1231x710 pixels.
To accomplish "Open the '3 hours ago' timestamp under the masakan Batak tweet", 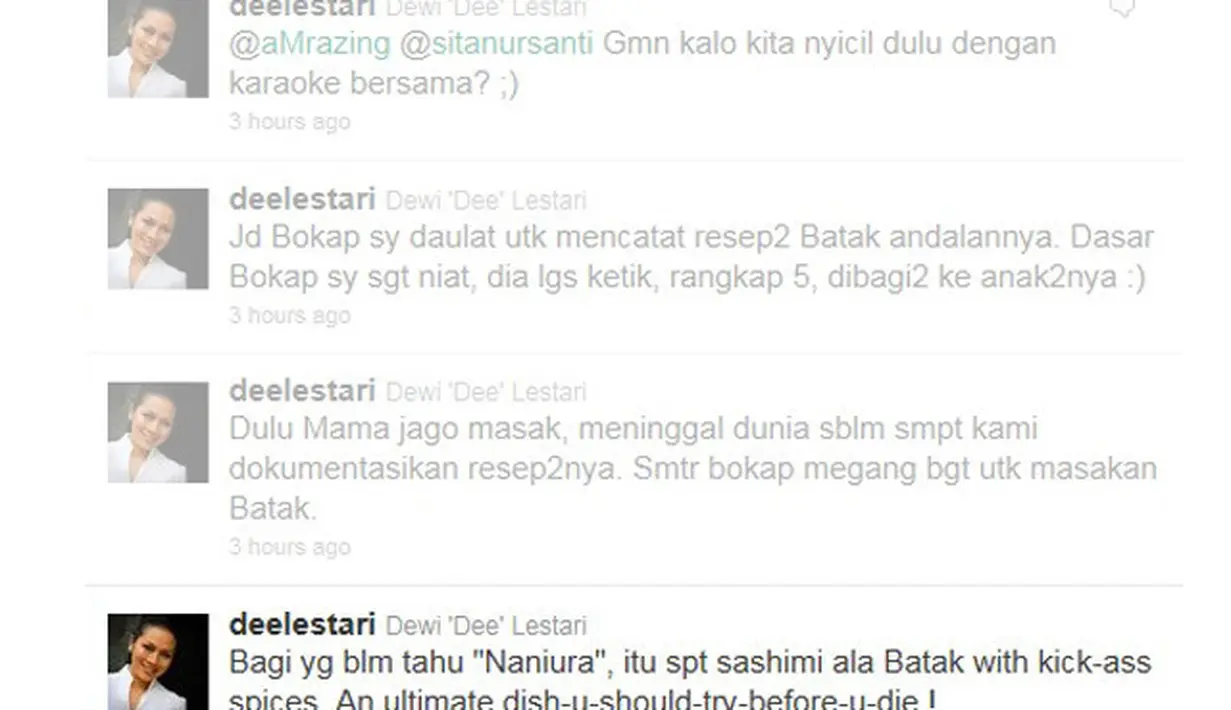I will point(289,547).
